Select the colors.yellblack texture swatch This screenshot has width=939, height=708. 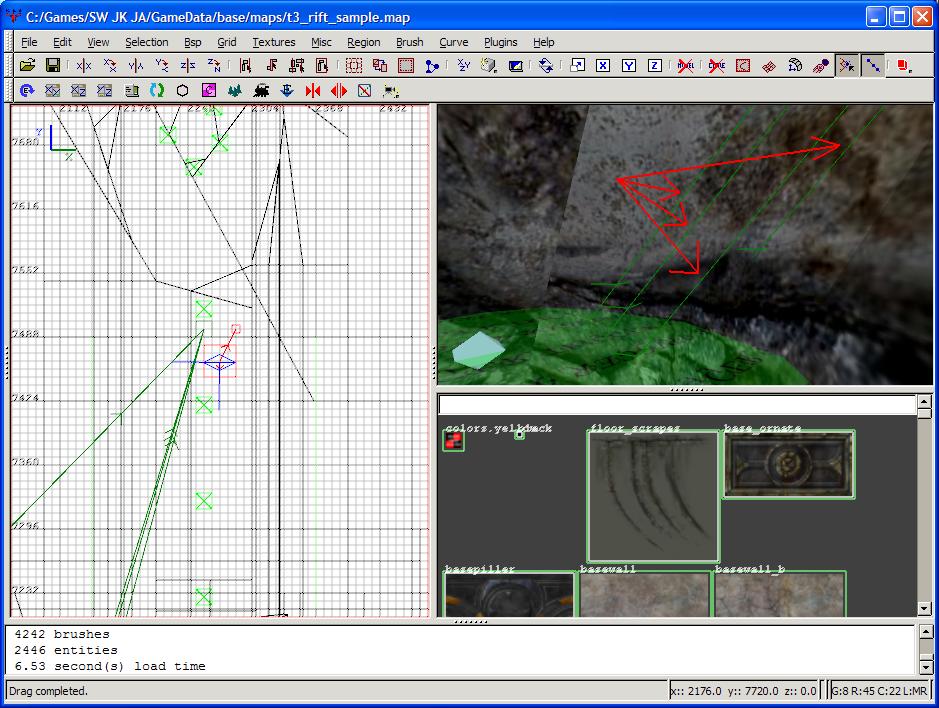click(x=453, y=441)
